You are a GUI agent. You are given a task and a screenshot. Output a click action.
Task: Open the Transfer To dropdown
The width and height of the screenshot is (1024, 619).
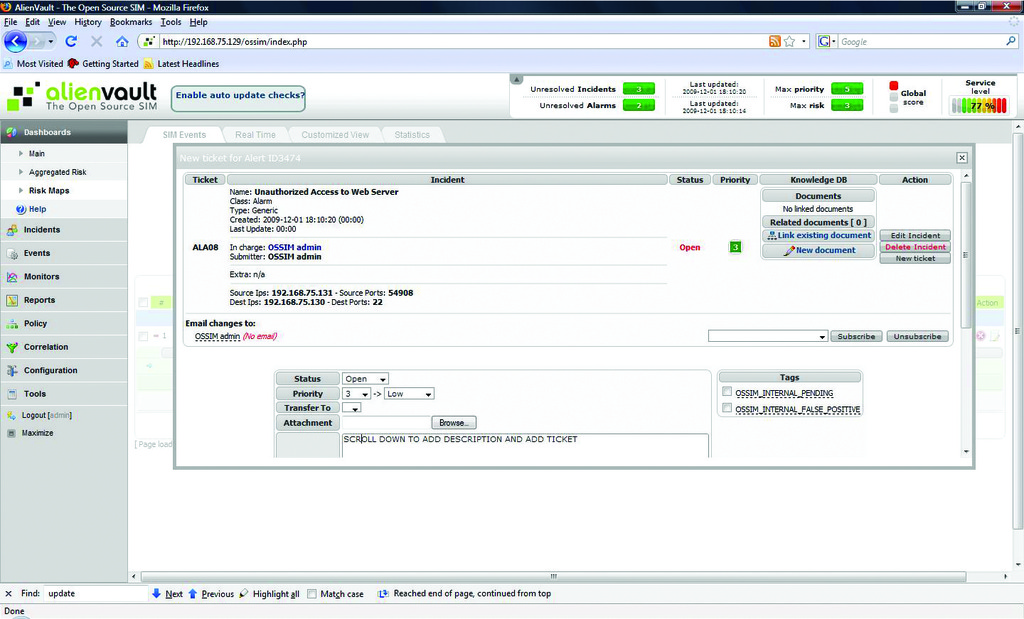tap(351, 408)
